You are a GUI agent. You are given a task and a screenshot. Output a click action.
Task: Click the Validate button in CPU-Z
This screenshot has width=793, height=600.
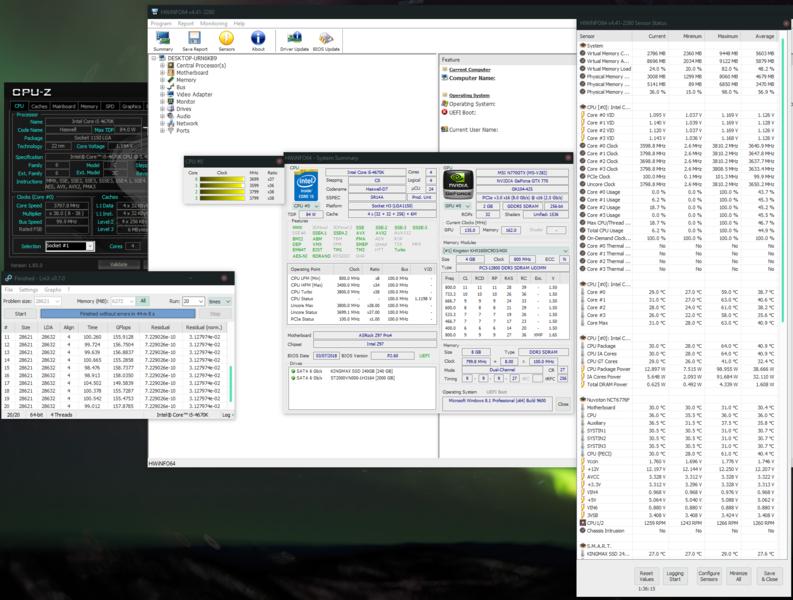pos(119,265)
